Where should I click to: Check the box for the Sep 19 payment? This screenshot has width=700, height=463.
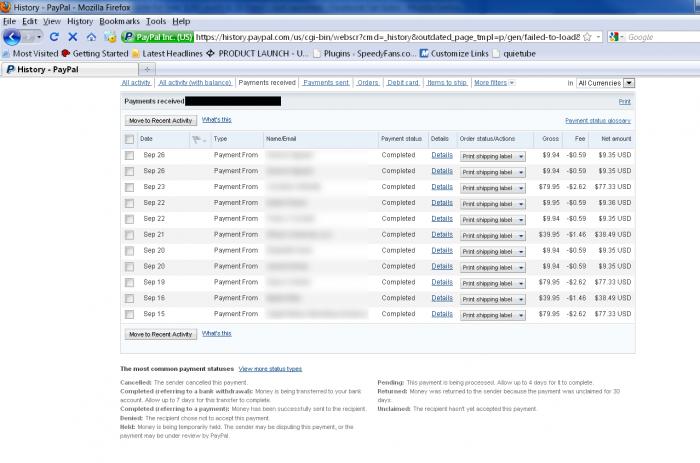tap(129, 283)
